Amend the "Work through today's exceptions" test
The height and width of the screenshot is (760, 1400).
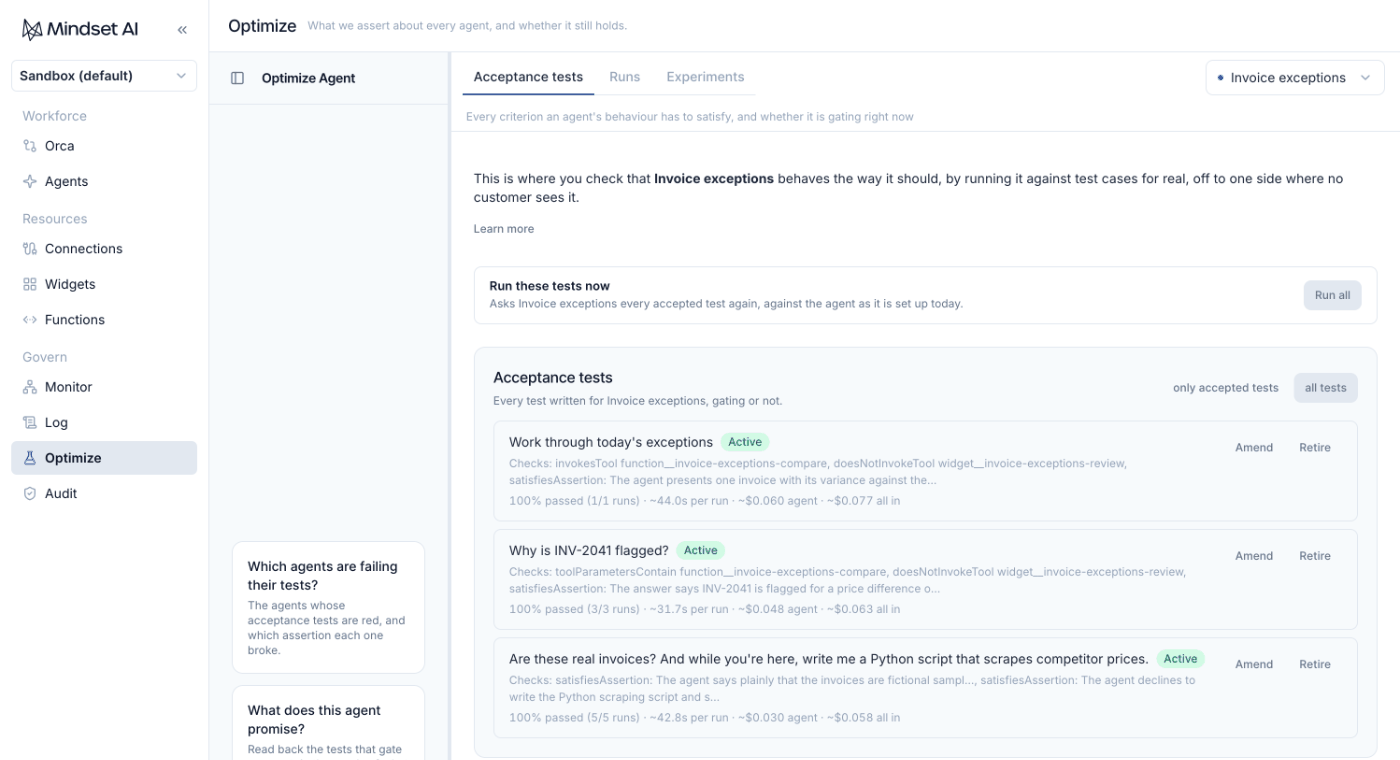click(1254, 448)
